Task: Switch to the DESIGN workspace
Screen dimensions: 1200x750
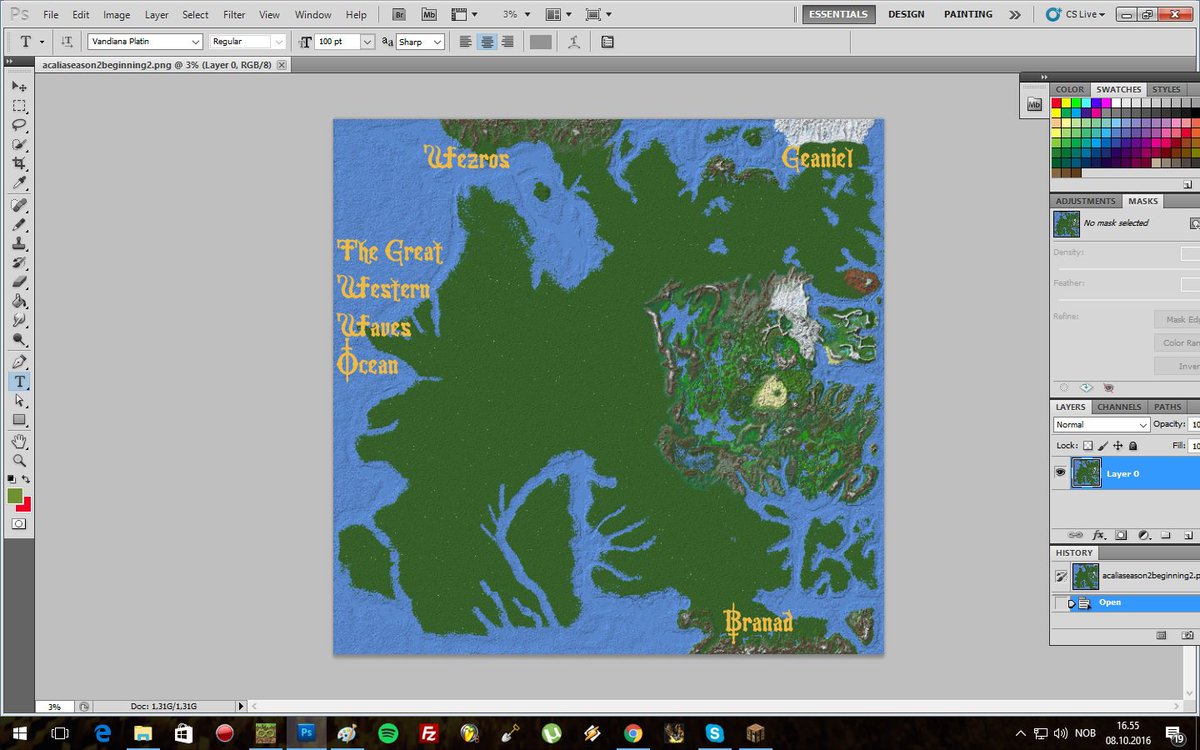Action: coord(906,15)
